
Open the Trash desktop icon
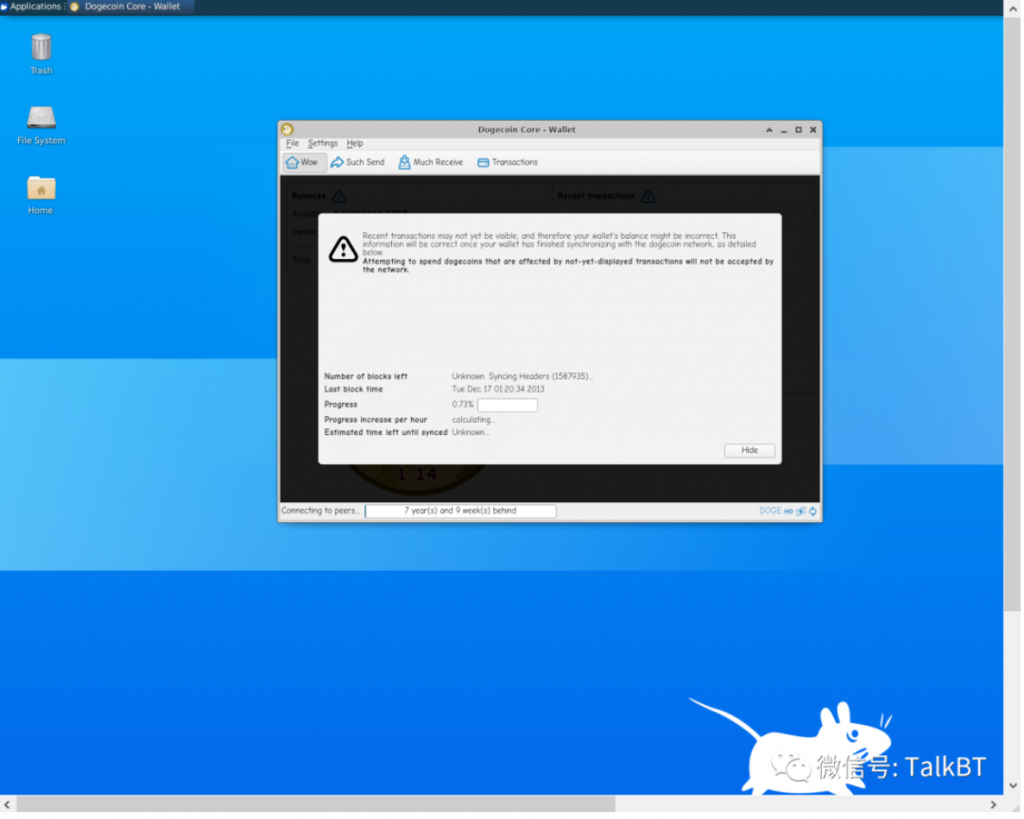click(41, 54)
